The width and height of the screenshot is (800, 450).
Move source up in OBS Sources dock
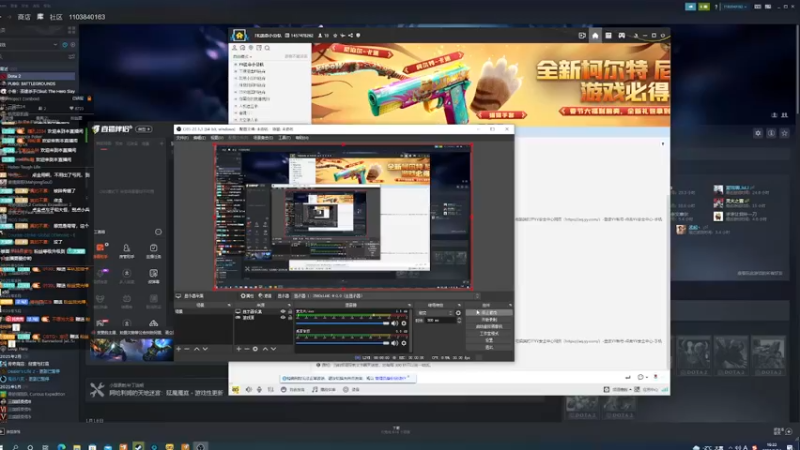pyautogui.click(x=265, y=349)
